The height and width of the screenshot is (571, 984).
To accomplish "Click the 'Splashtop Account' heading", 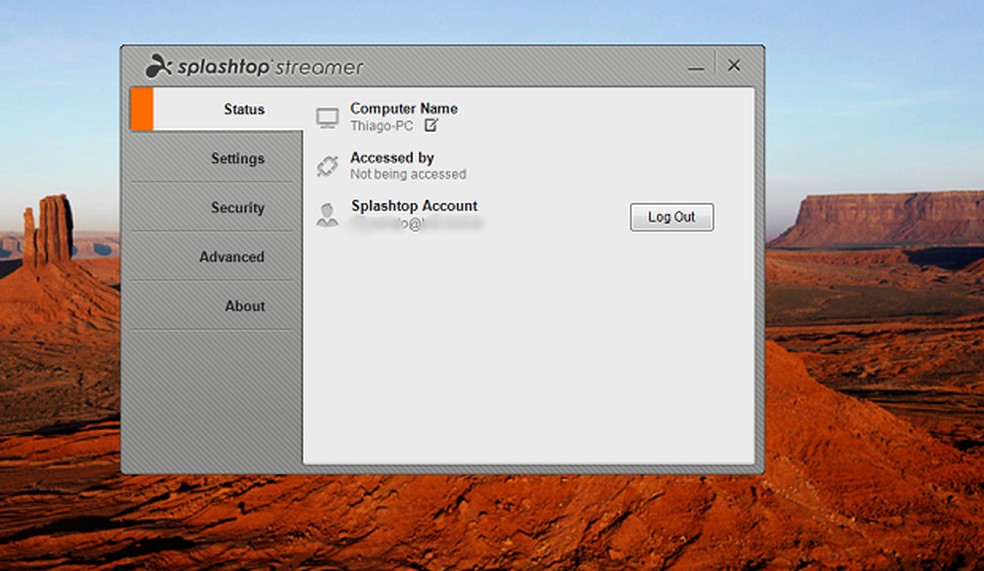I will (x=414, y=206).
